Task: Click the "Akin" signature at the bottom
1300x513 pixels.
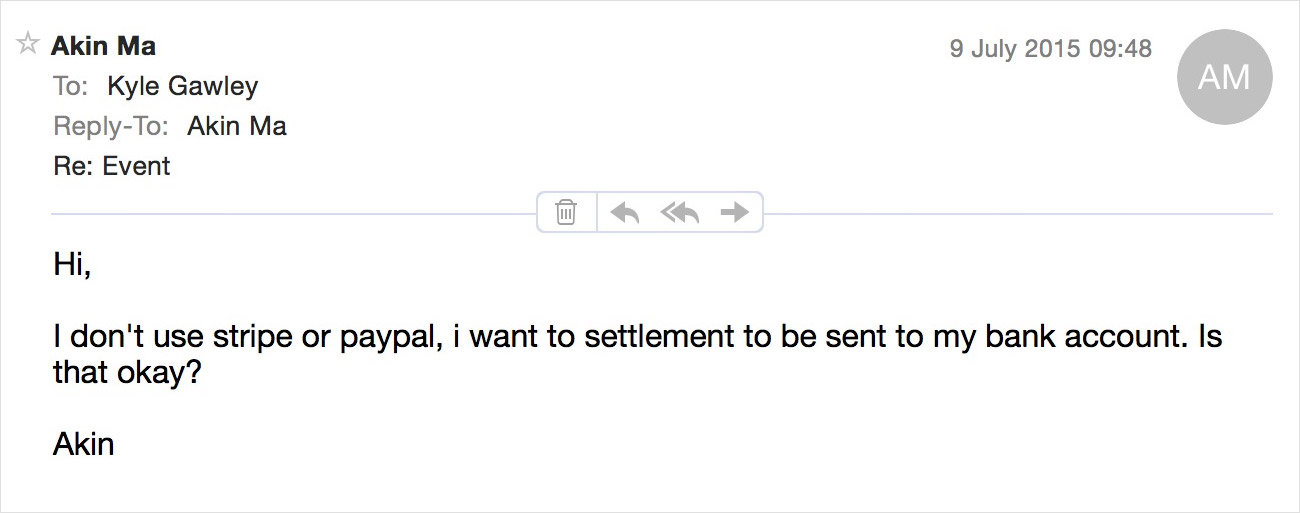Action: 84,444
